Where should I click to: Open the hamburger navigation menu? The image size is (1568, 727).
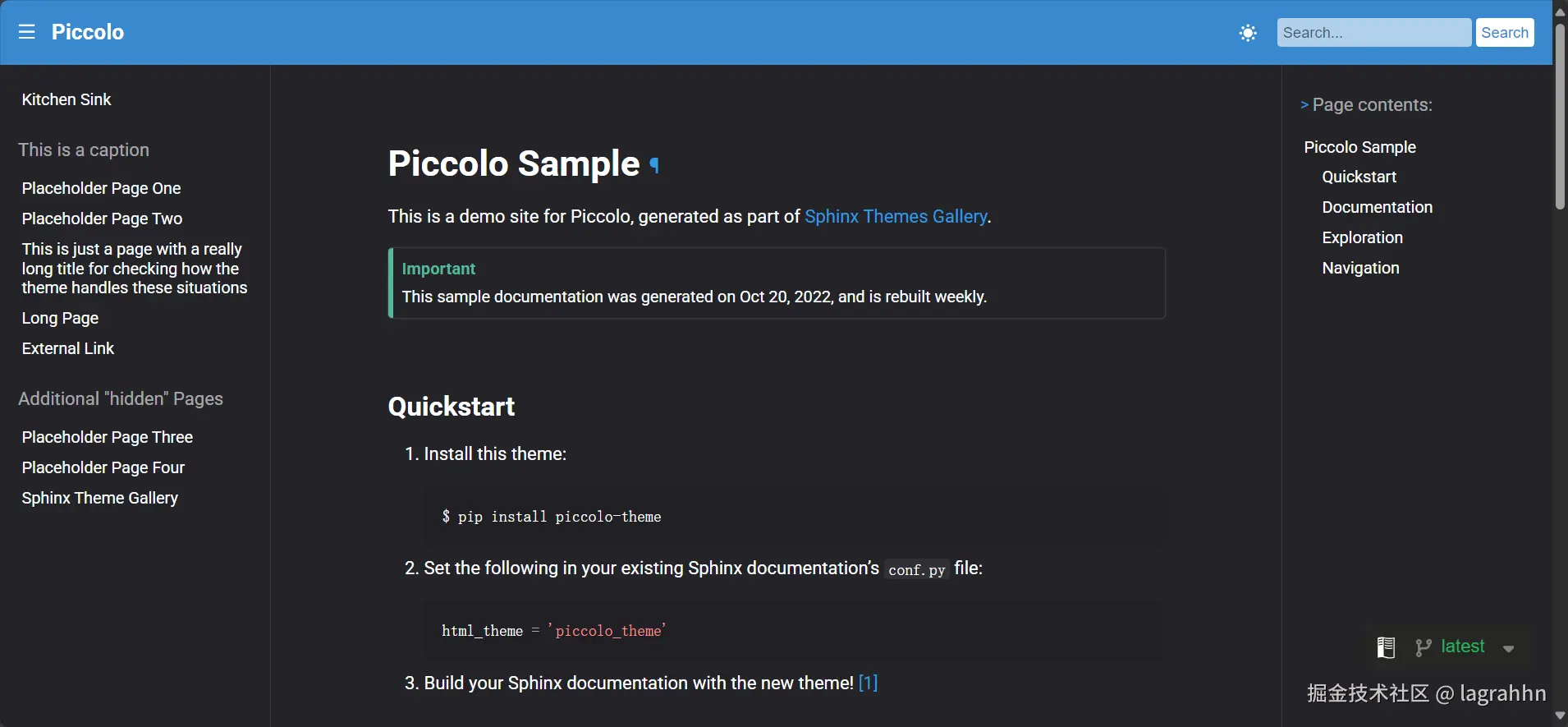(27, 32)
